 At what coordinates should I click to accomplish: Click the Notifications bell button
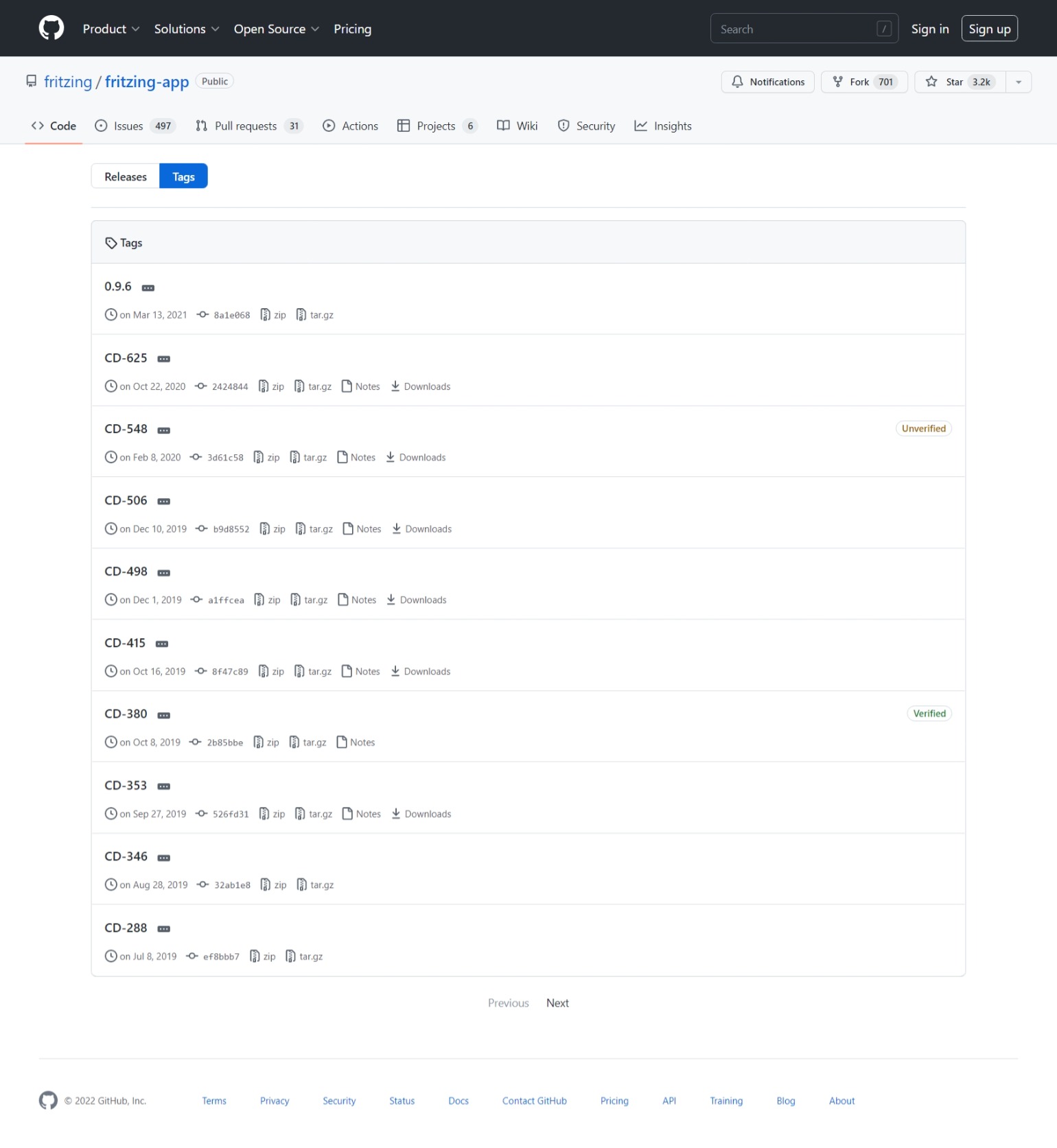tap(767, 82)
